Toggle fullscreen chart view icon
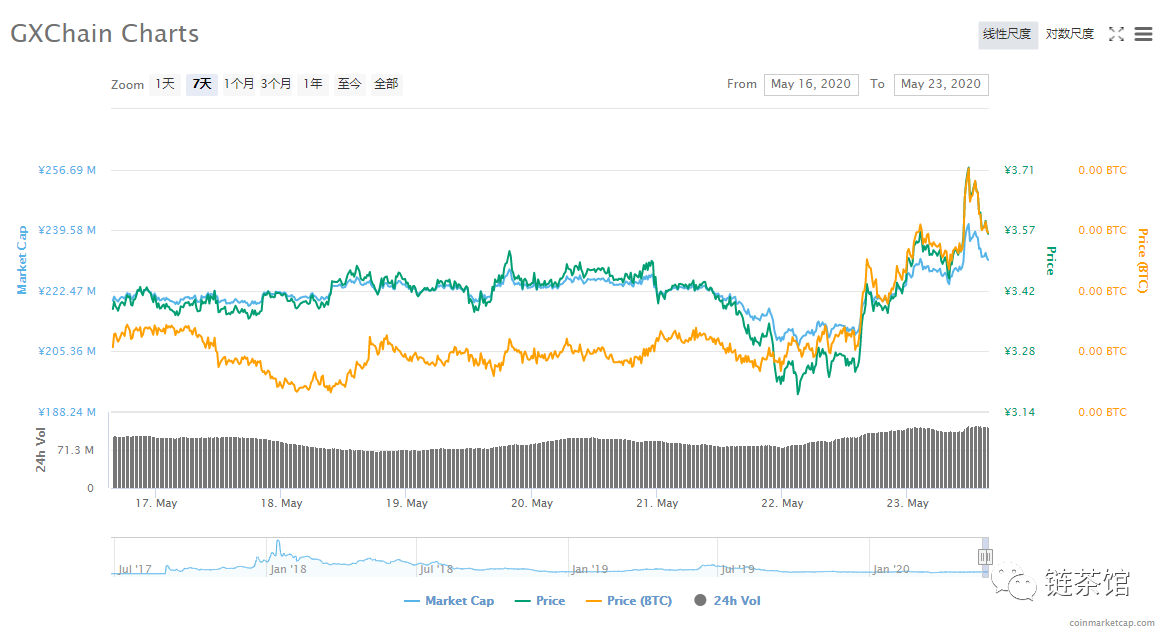Viewport: 1168px width, 634px height. click(1116, 34)
